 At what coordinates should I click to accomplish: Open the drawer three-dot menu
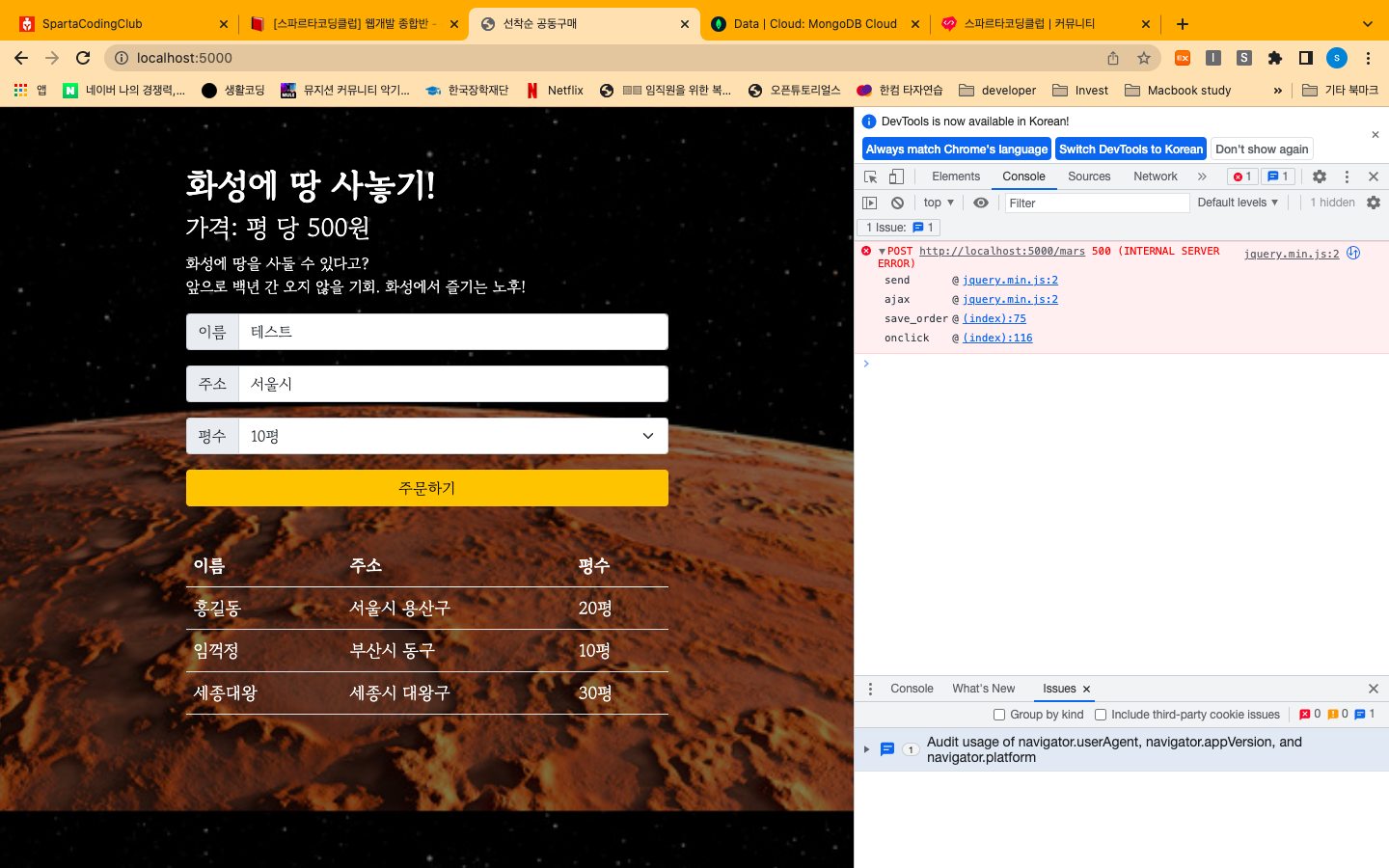(870, 689)
